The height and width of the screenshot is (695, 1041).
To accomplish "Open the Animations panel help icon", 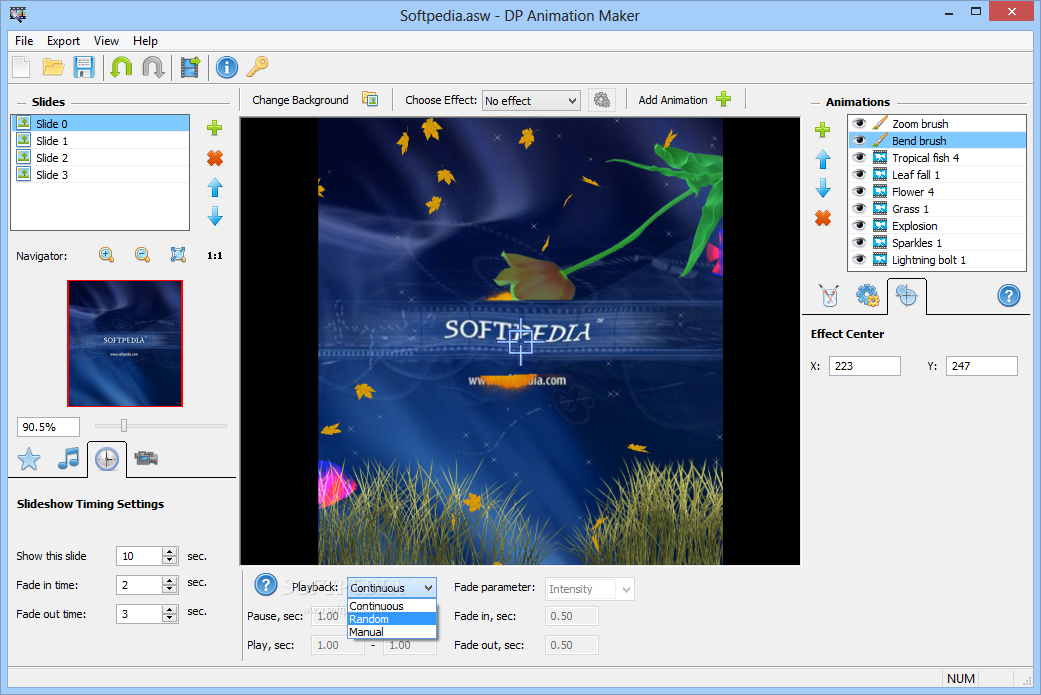I will click(x=1008, y=295).
